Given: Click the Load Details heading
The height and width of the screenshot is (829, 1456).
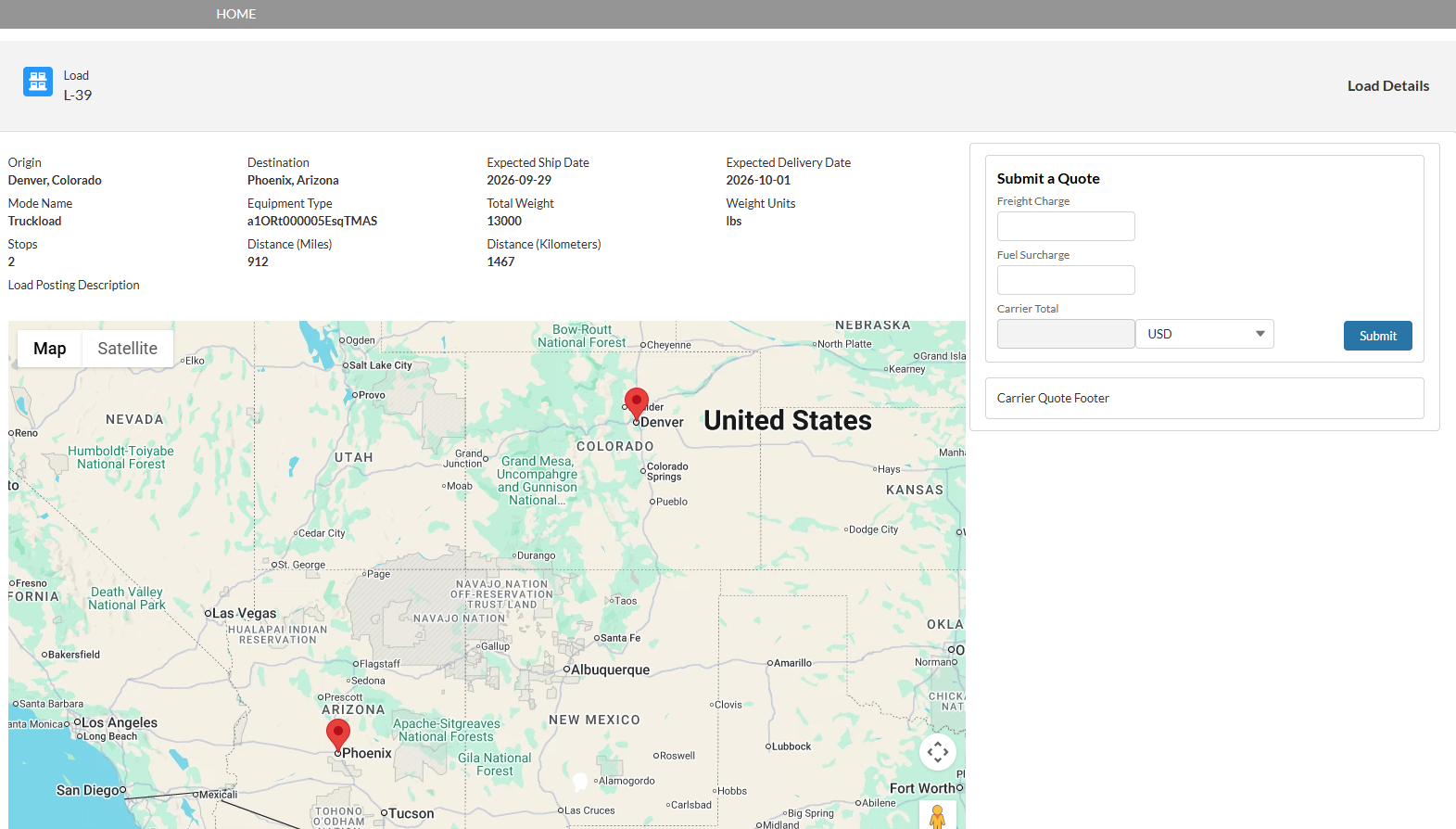Looking at the screenshot, I should click(1387, 85).
